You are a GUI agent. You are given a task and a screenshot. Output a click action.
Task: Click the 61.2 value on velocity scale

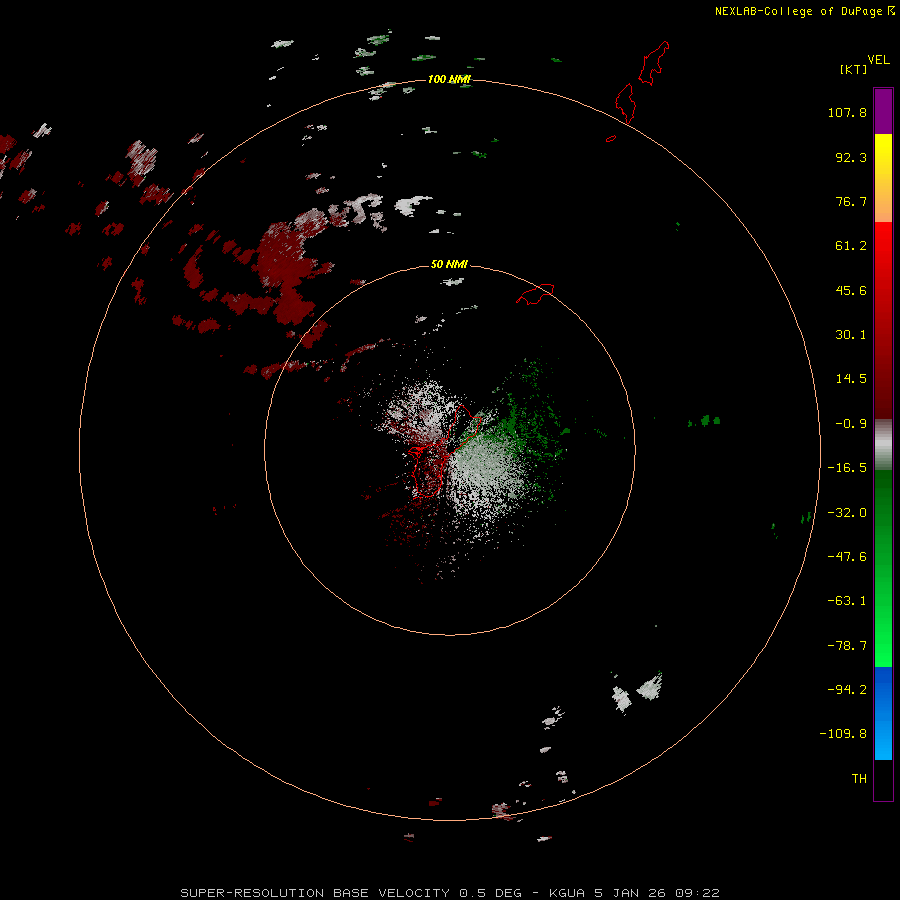tap(851, 246)
